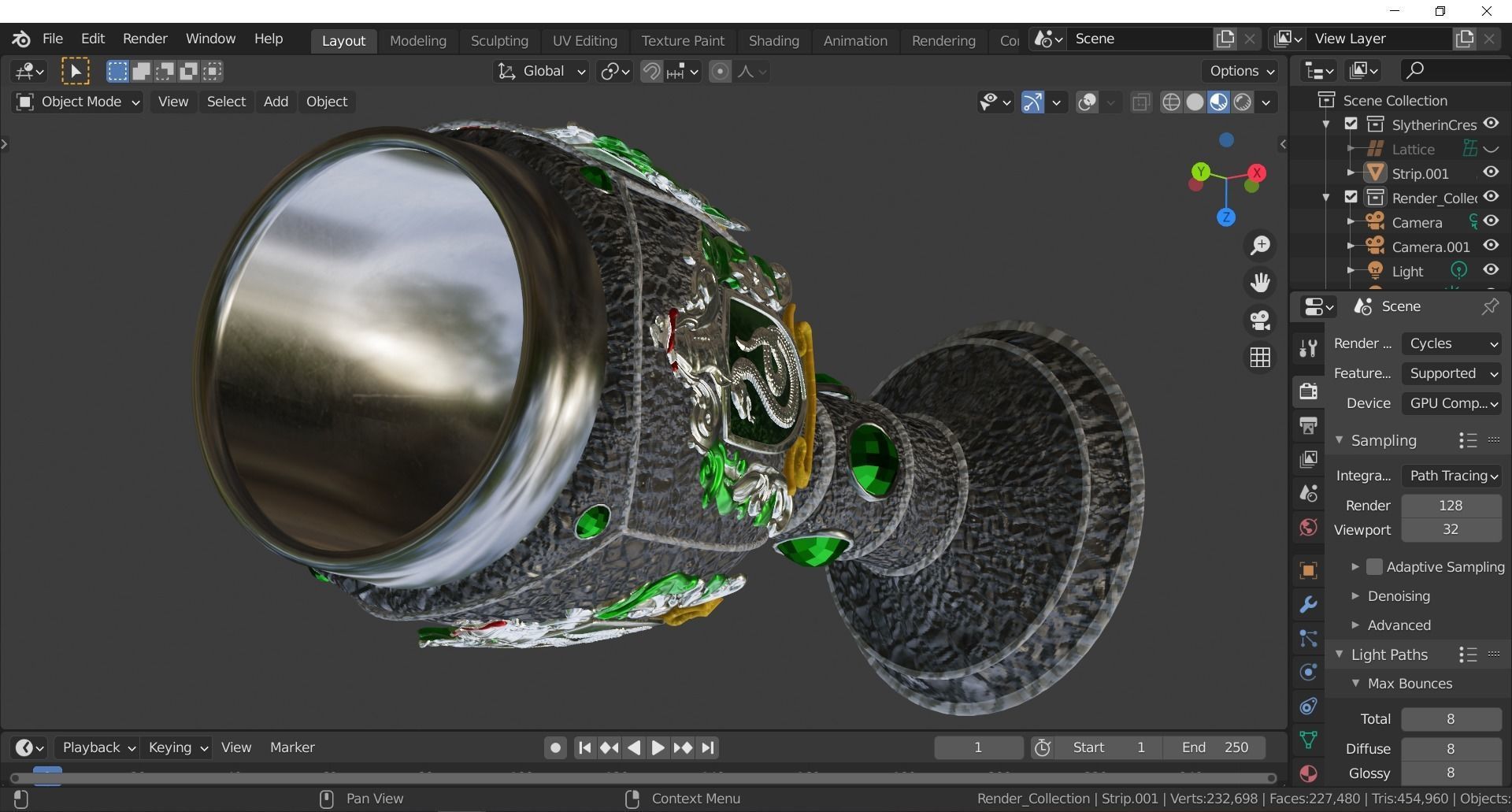Hide Camera.001 using its eye icon
The height and width of the screenshot is (812, 1512).
pyautogui.click(x=1491, y=246)
